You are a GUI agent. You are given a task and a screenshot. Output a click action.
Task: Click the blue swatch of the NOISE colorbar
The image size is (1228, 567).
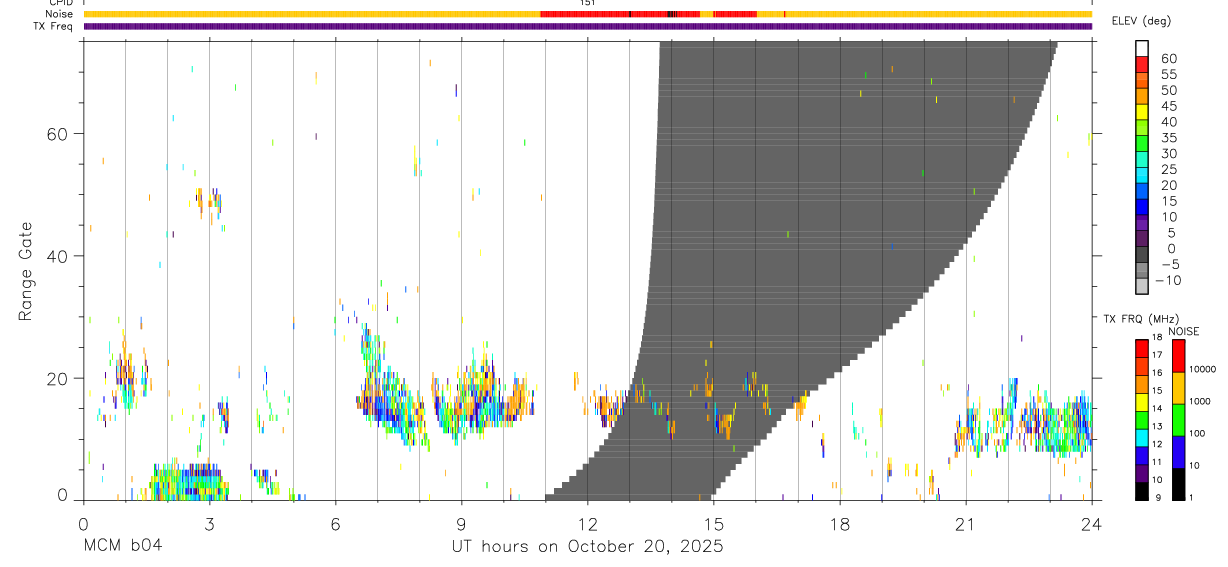1178,451
